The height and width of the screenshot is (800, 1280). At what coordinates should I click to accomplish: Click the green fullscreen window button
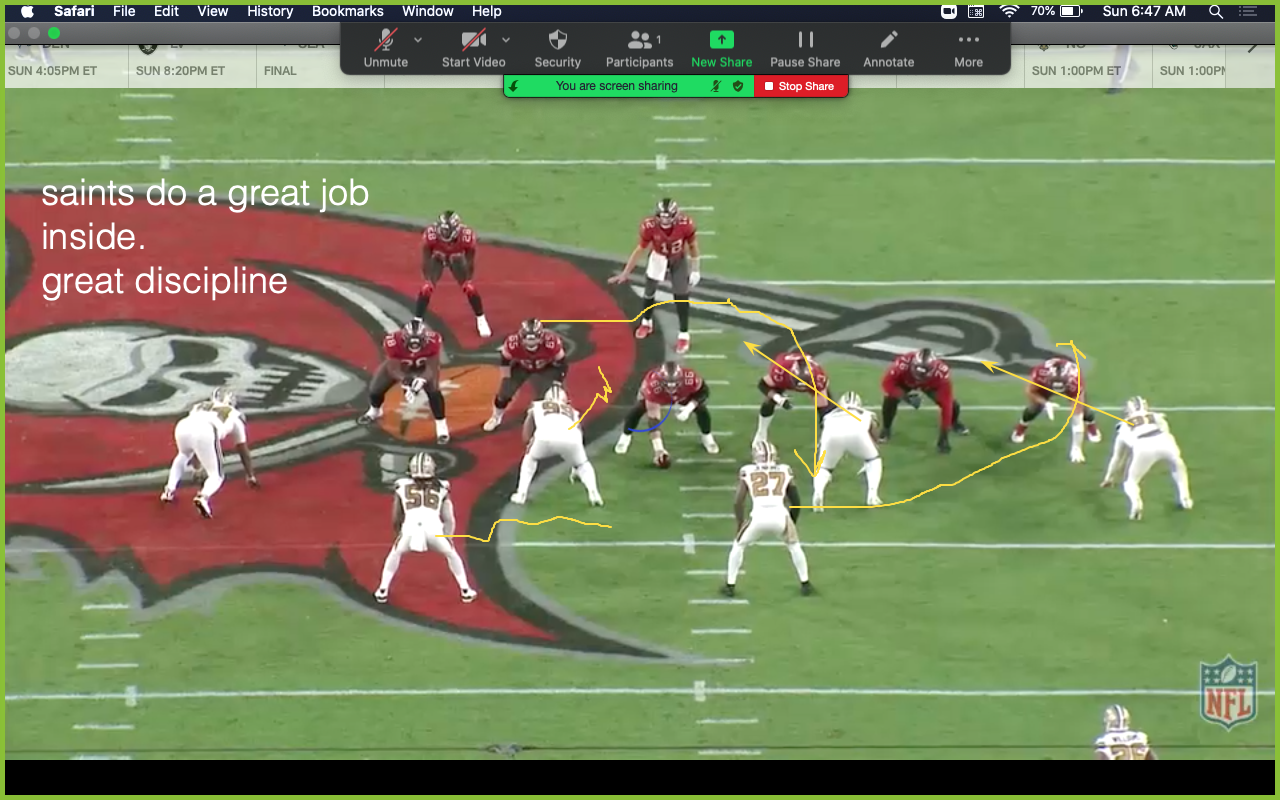(x=54, y=33)
